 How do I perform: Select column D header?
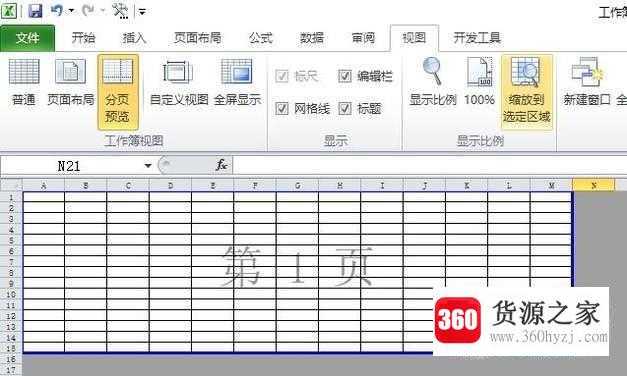[x=170, y=186]
